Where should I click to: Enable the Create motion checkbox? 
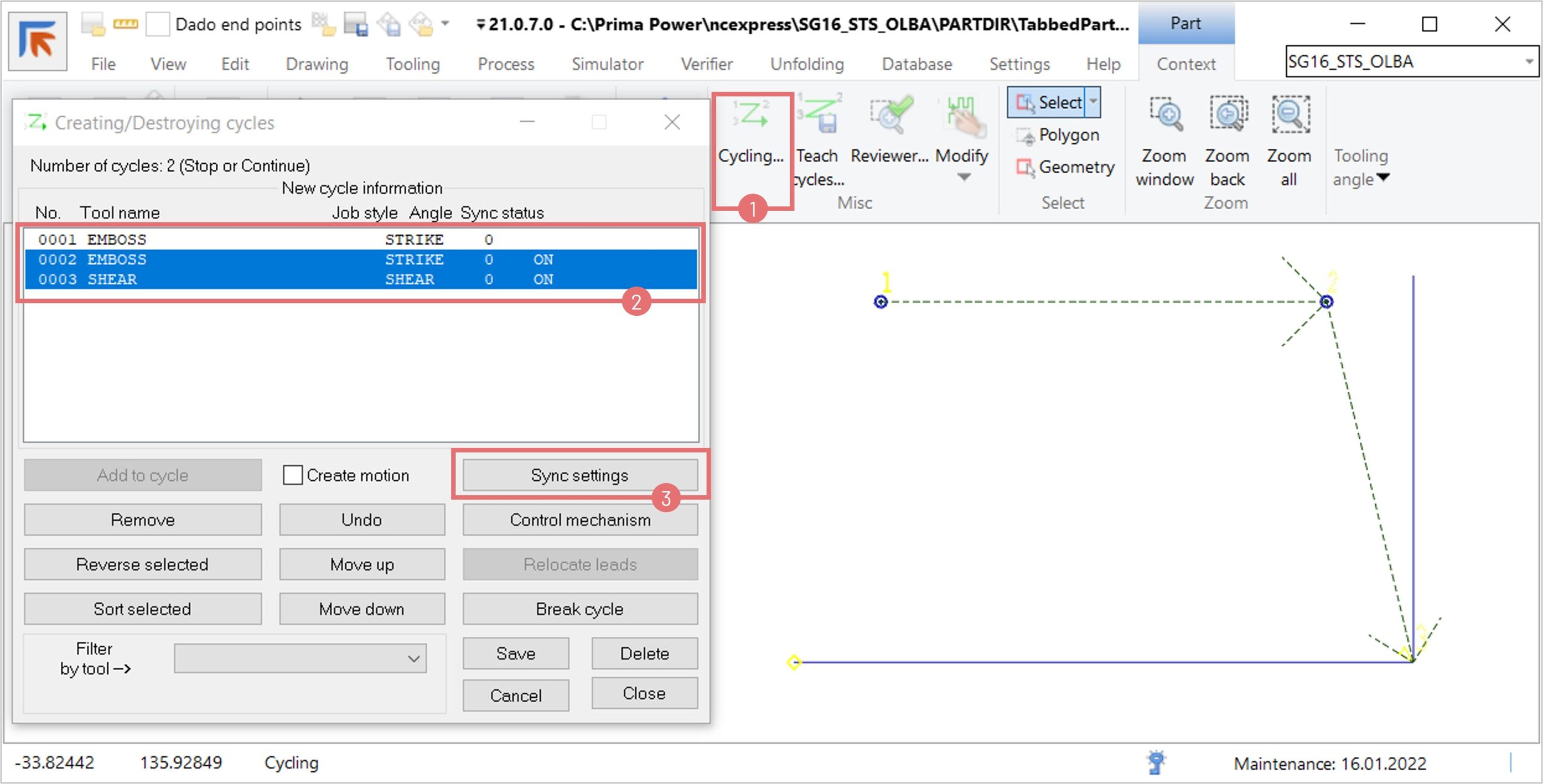point(293,475)
